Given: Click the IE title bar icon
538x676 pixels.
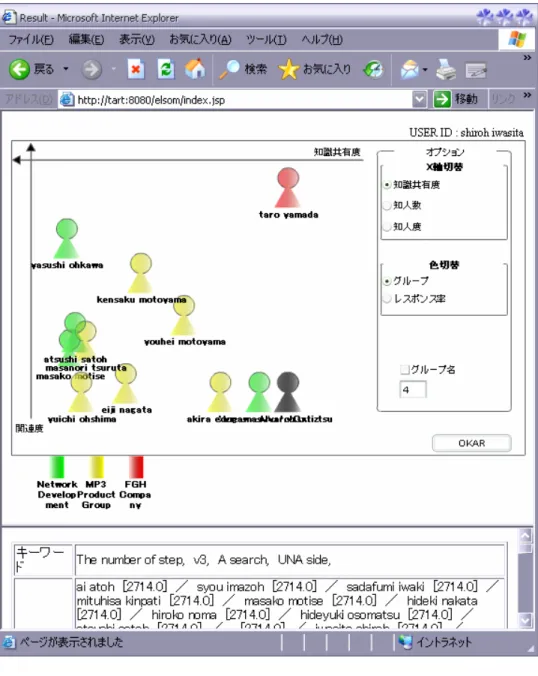Looking at the screenshot, I should (9, 17).
